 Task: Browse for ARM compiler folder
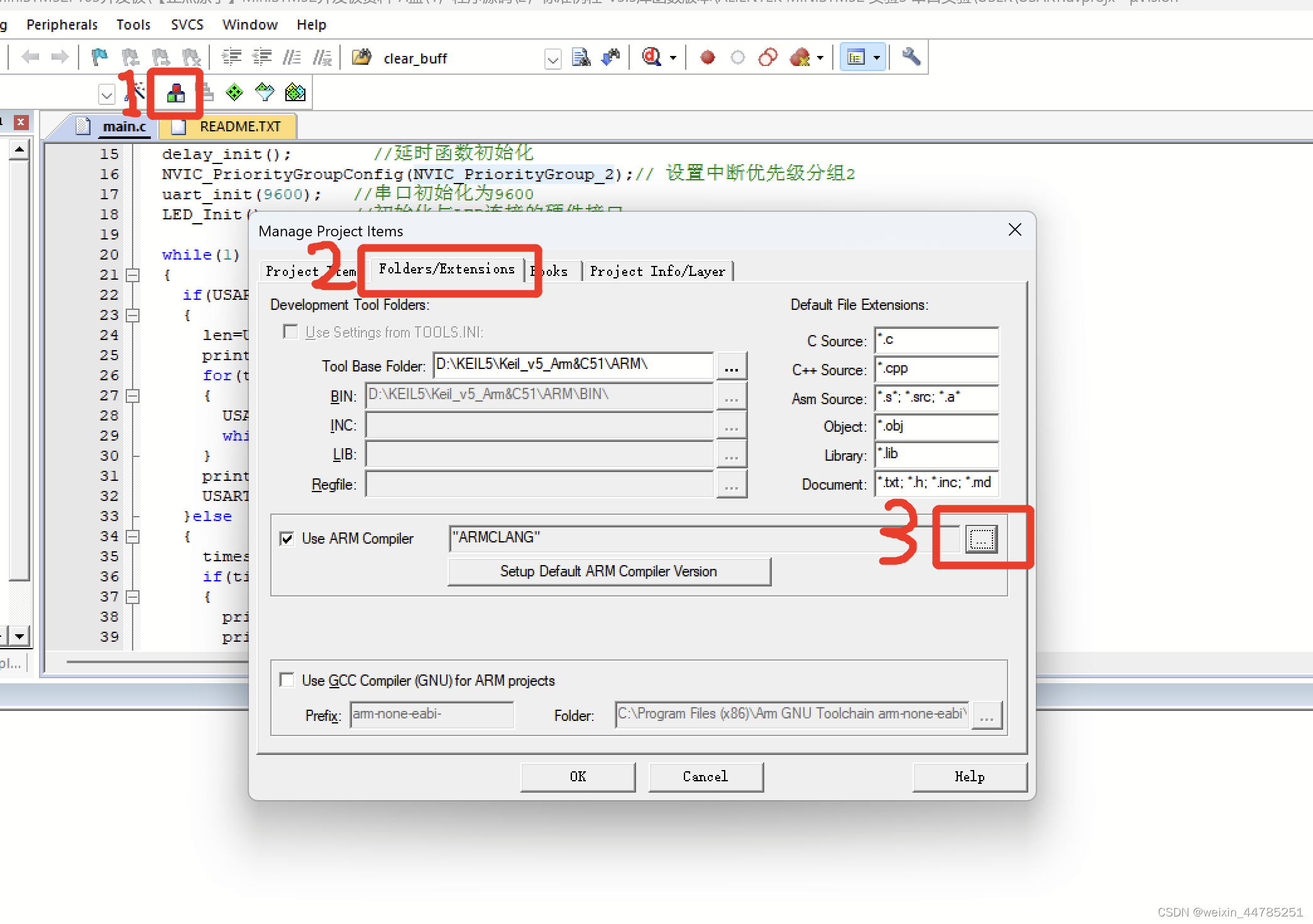[981, 539]
